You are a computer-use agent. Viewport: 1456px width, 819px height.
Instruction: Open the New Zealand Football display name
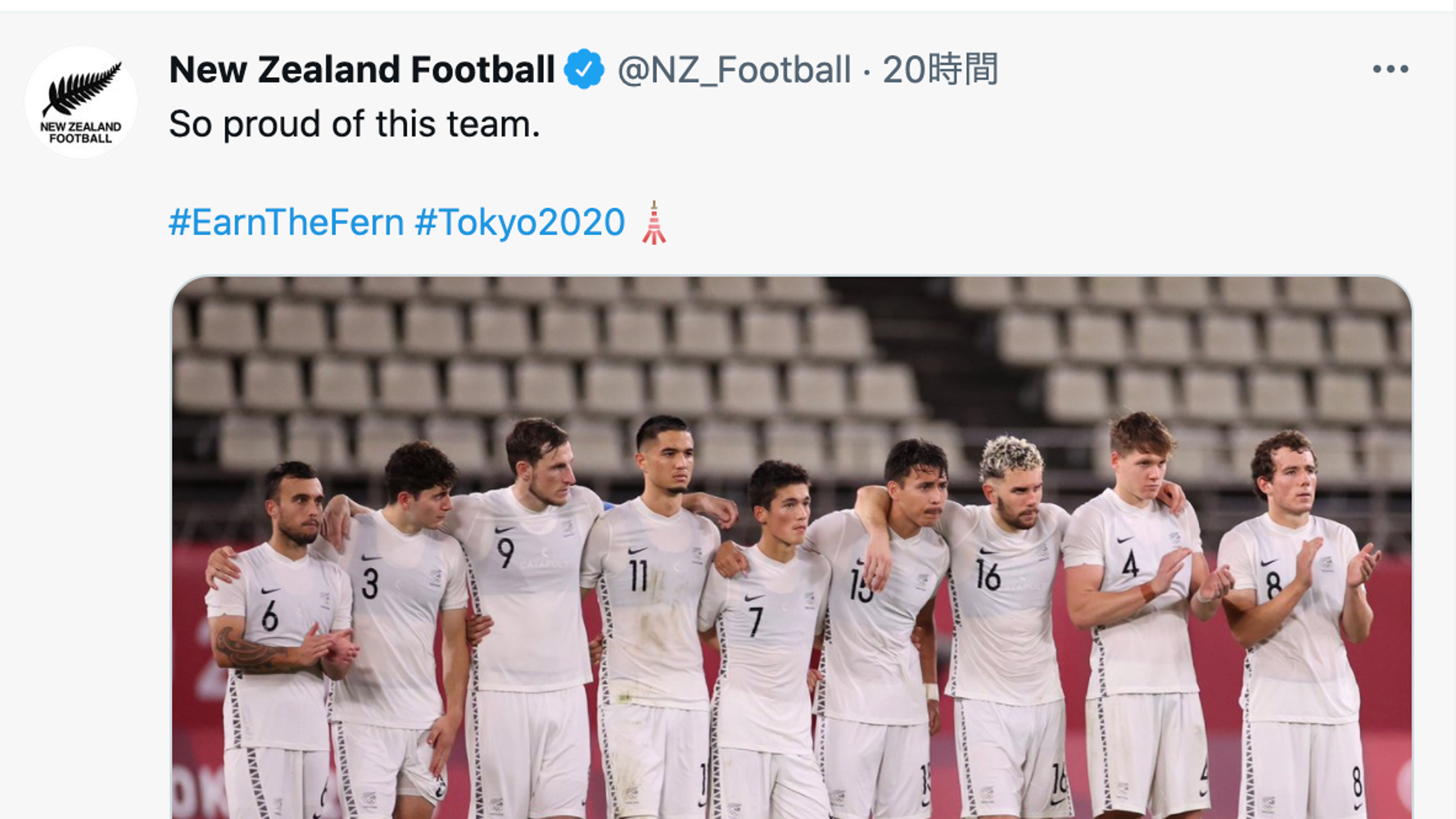361,70
